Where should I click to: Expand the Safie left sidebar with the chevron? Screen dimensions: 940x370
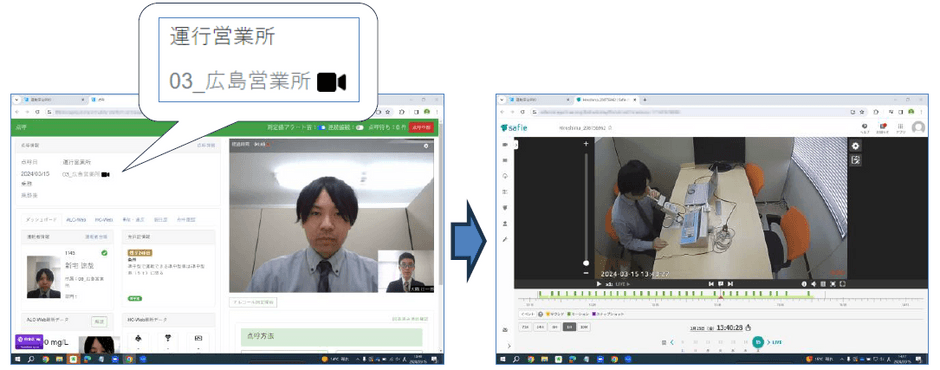[509, 346]
